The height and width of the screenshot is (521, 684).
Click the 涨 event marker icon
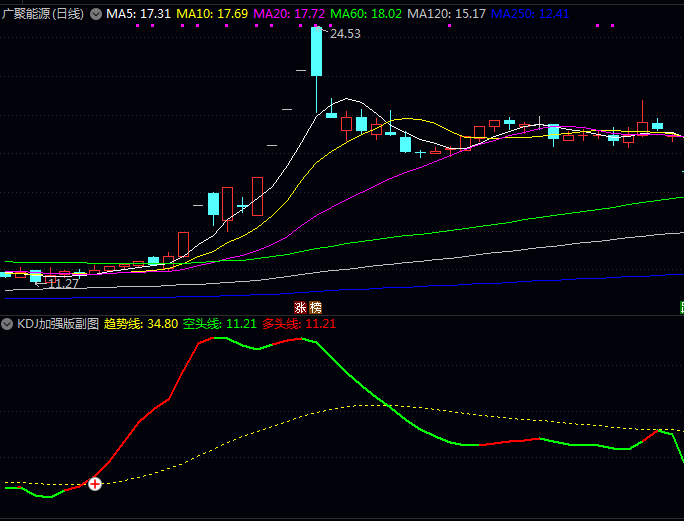[x=300, y=307]
